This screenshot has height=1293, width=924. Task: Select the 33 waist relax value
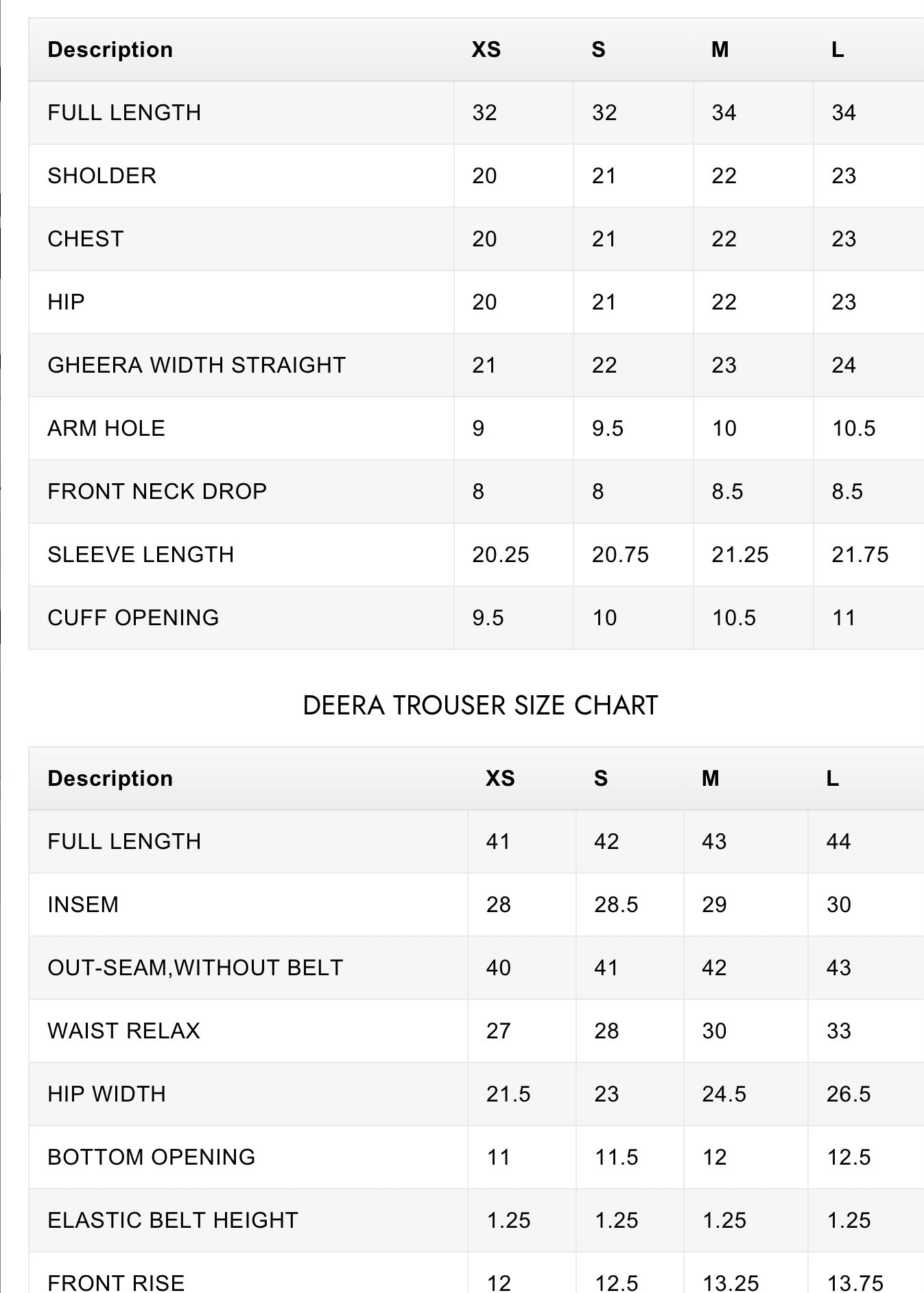pyautogui.click(x=839, y=1031)
